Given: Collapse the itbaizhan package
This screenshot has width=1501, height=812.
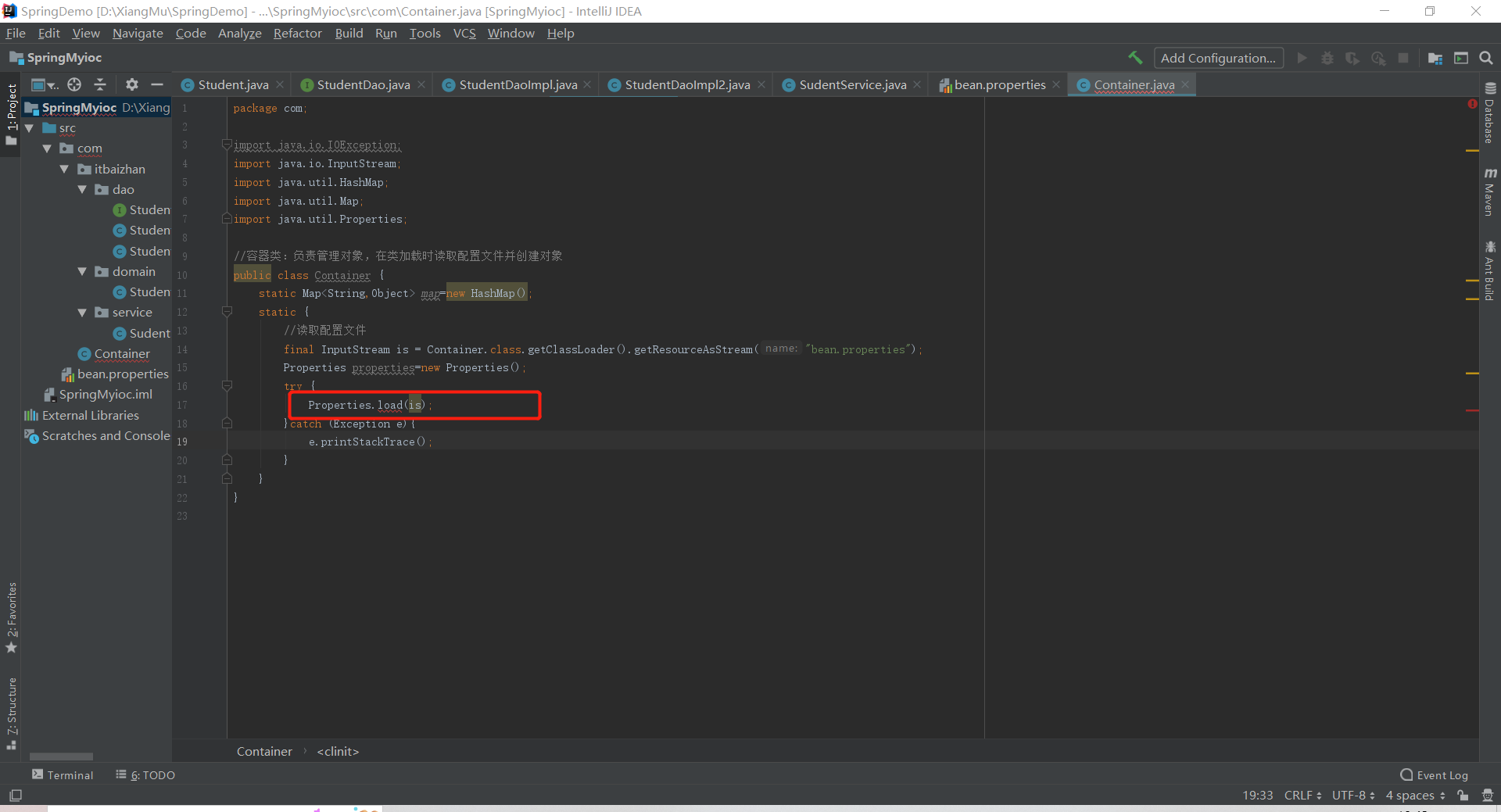Looking at the screenshot, I should tap(65, 169).
